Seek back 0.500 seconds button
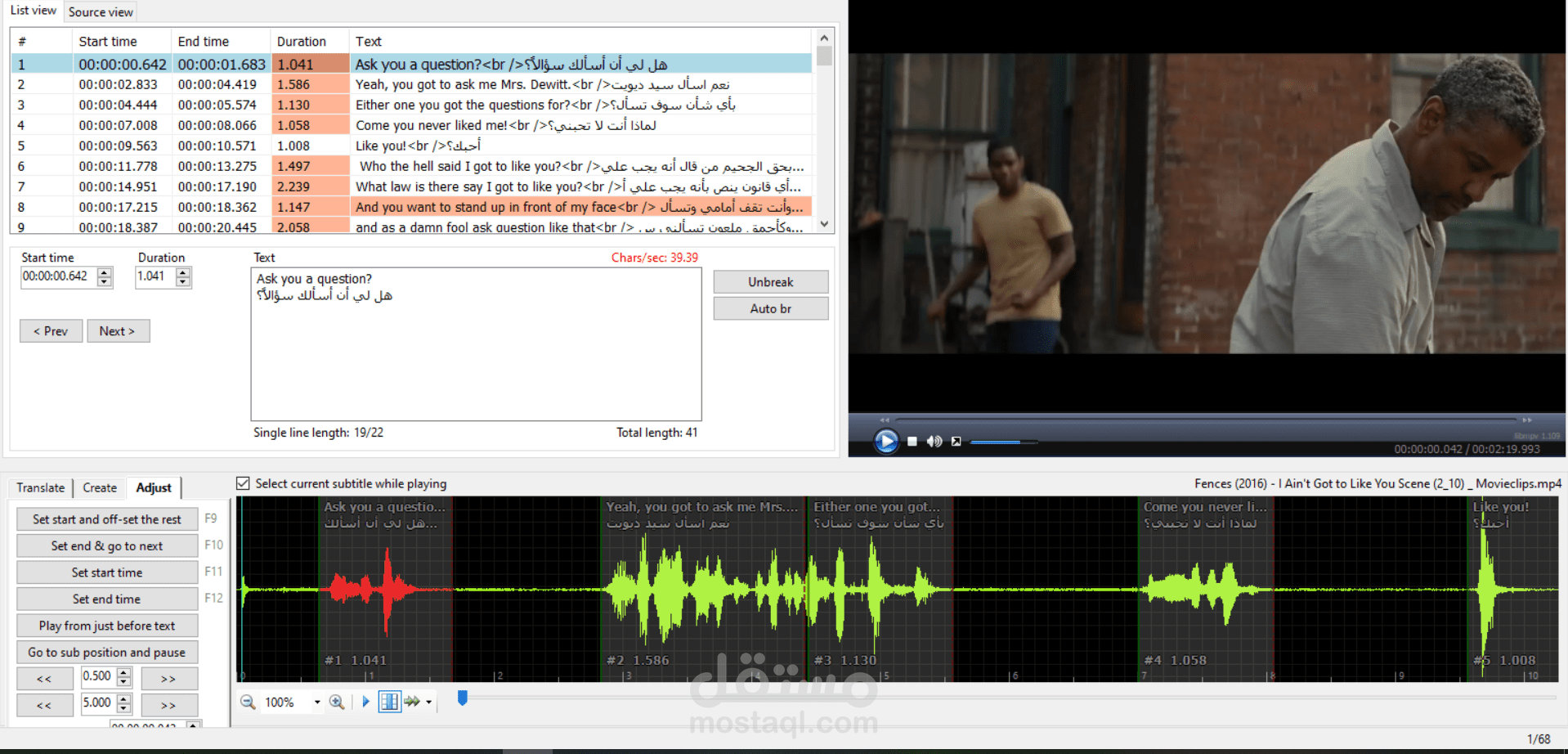The height and width of the screenshot is (754, 1568). coord(44,679)
